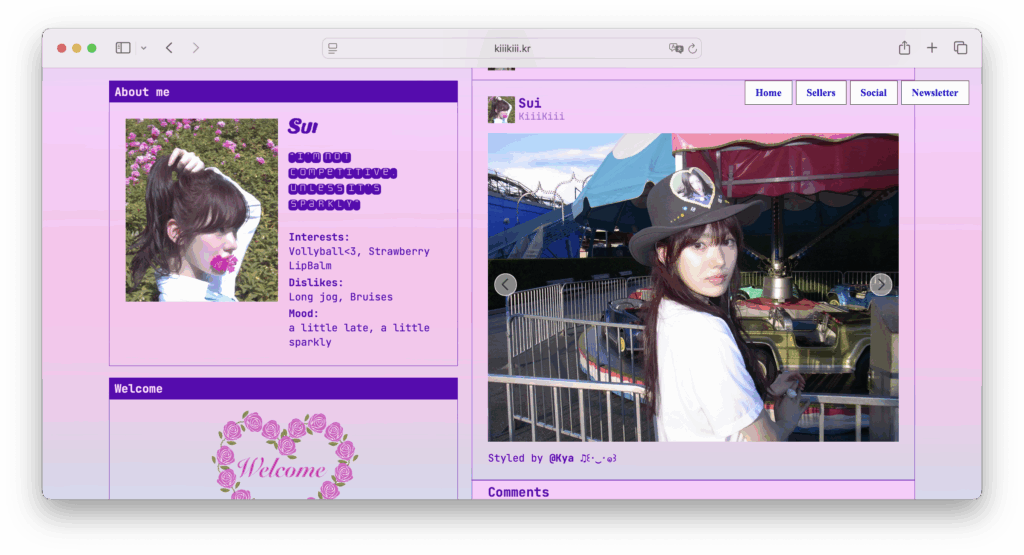Click Sui's small avatar in the post header
The image size is (1024, 555).
pos(501,110)
